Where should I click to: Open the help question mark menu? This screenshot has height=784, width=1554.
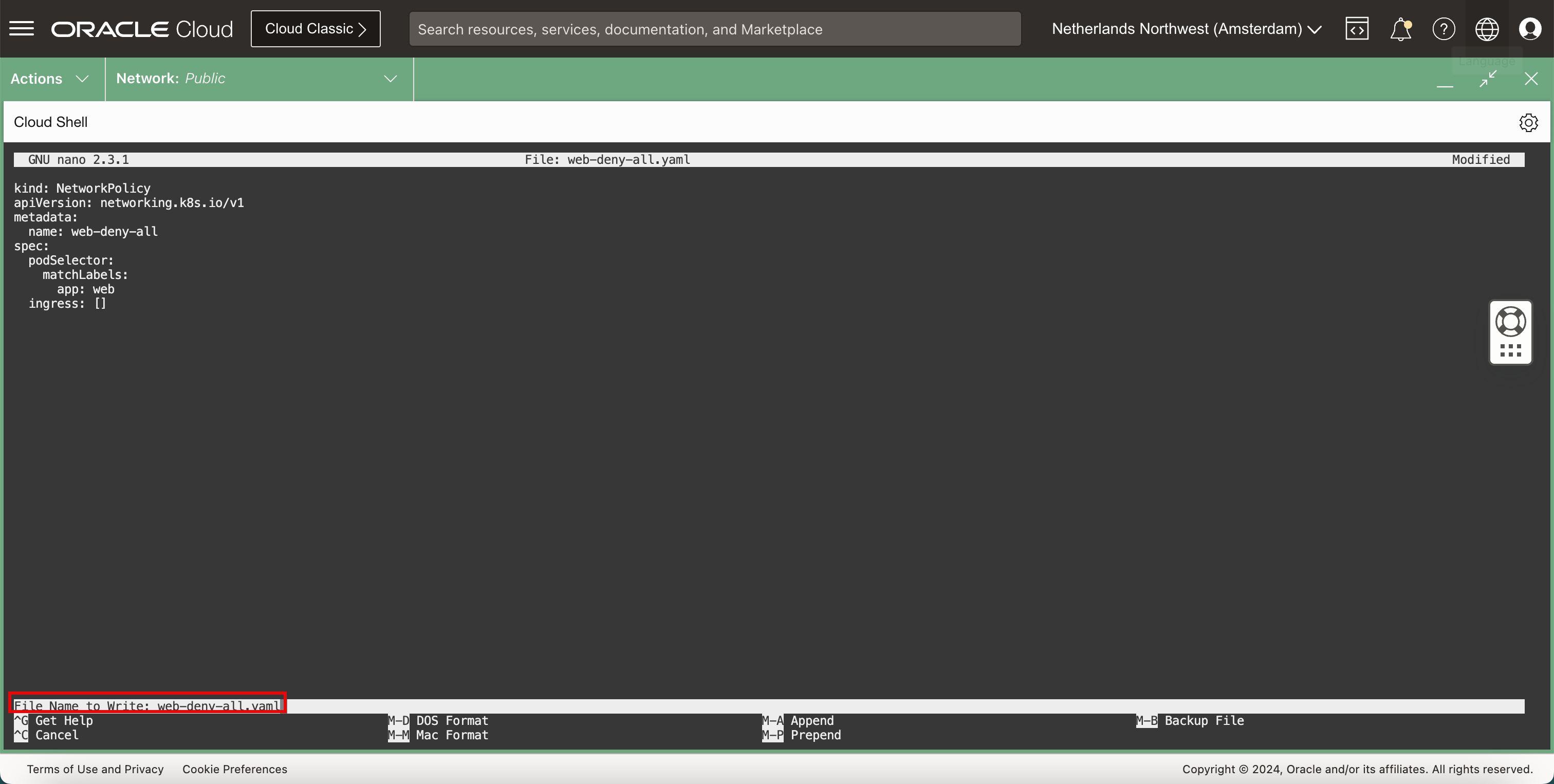pyautogui.click(x=1444, y=29)
